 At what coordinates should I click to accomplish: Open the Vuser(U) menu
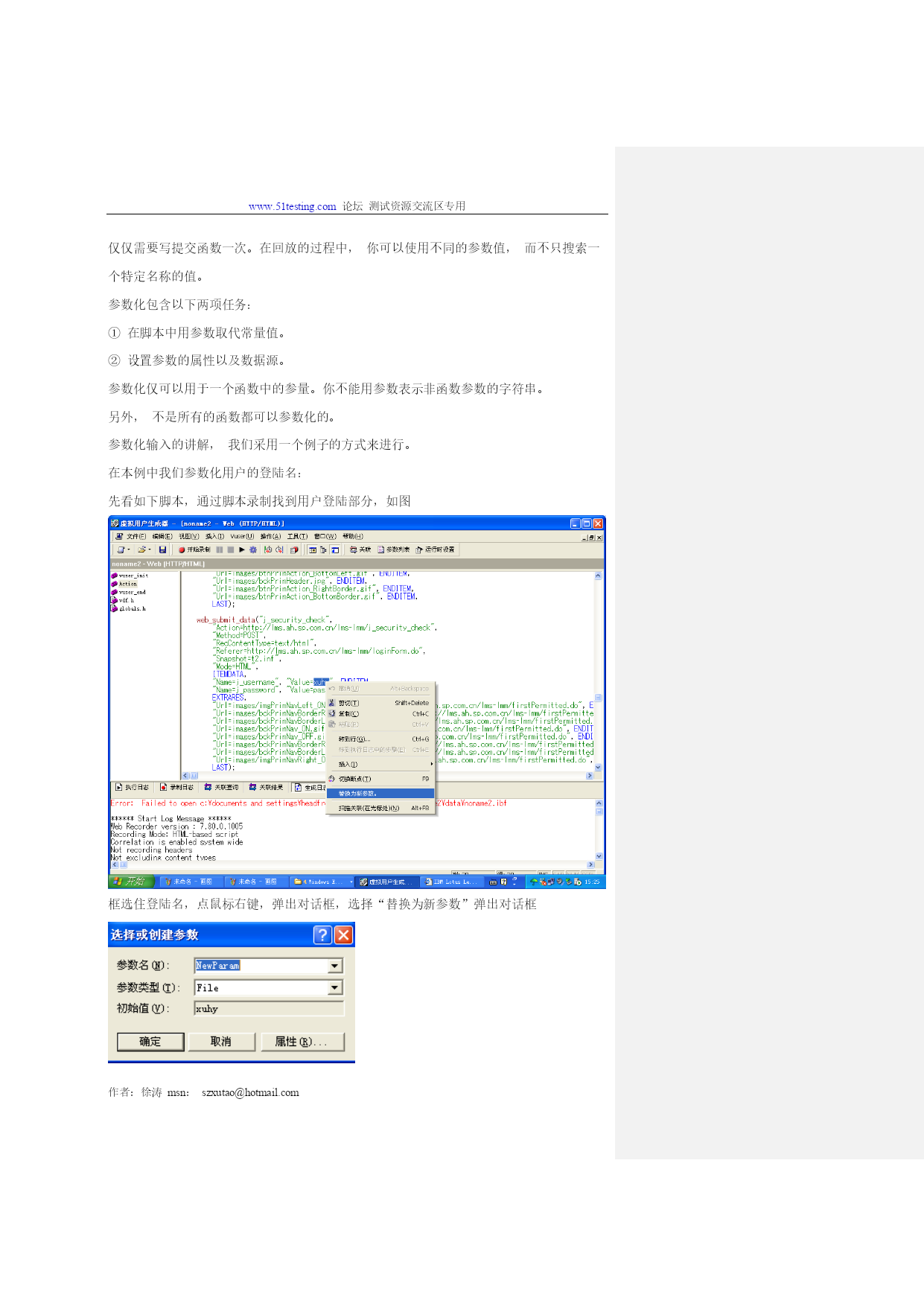pos(242,536)
